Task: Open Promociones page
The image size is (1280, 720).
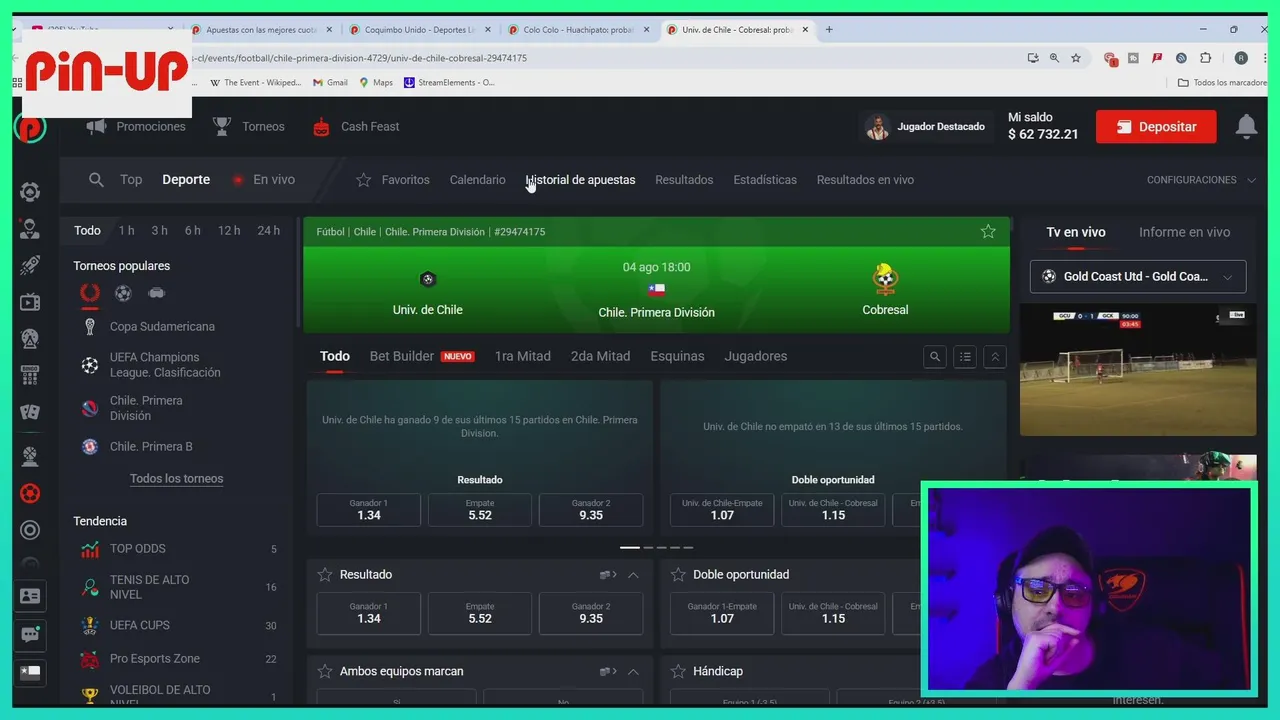Action: click(x=136, y=127)
